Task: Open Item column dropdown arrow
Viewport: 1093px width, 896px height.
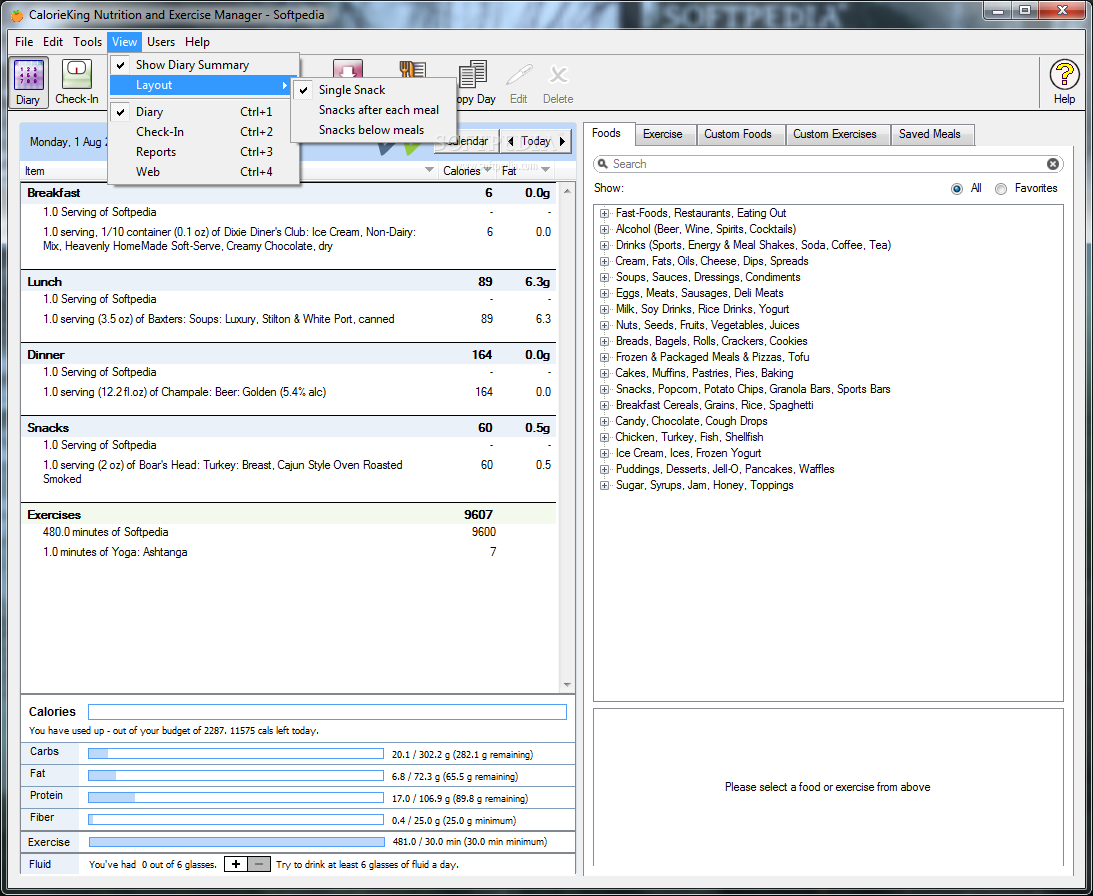Action: click(x=429, y=171)
